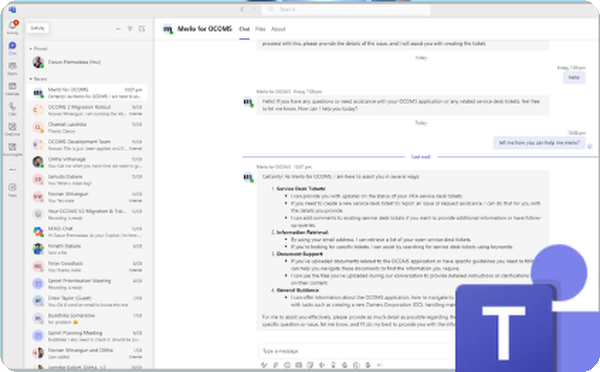
Task: Open Viva Insights from the left rail
Action: click(x=12, y=149)
